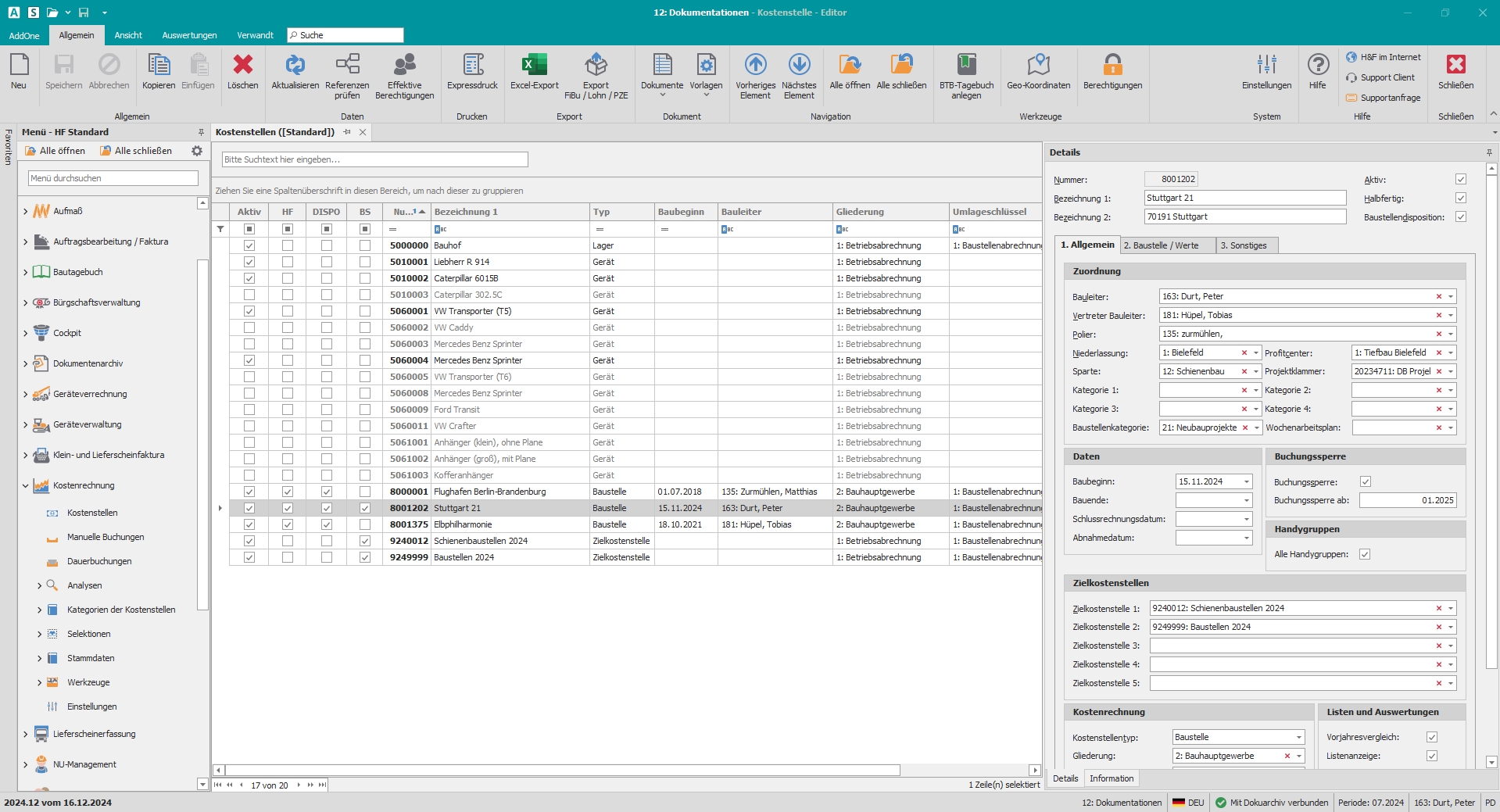
Task: Uncheck the Buchungssperre checkbox
Action: (x=1365, y=482)
